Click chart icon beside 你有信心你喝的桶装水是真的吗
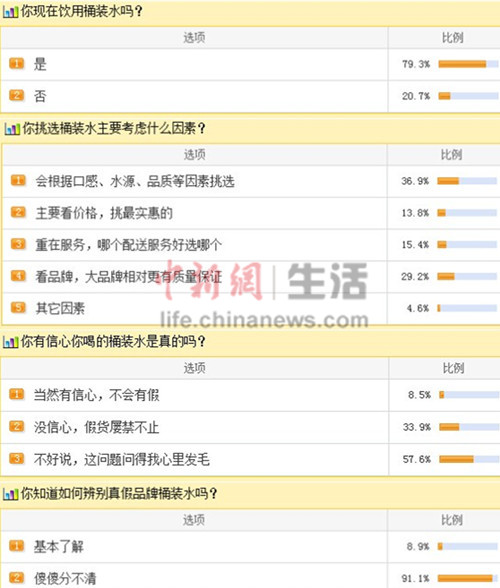Screen dimensions: 500x588 [10, 342]
